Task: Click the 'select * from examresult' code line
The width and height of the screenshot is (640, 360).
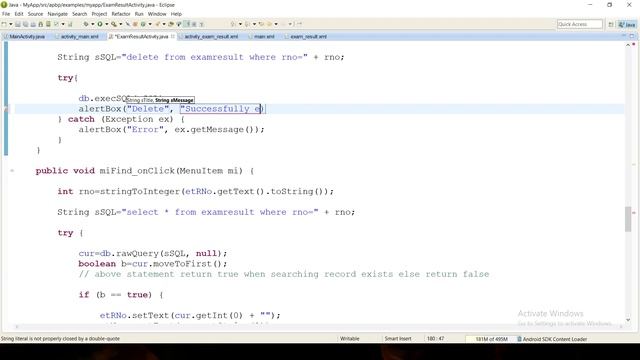Action: (x=206, y=212)
